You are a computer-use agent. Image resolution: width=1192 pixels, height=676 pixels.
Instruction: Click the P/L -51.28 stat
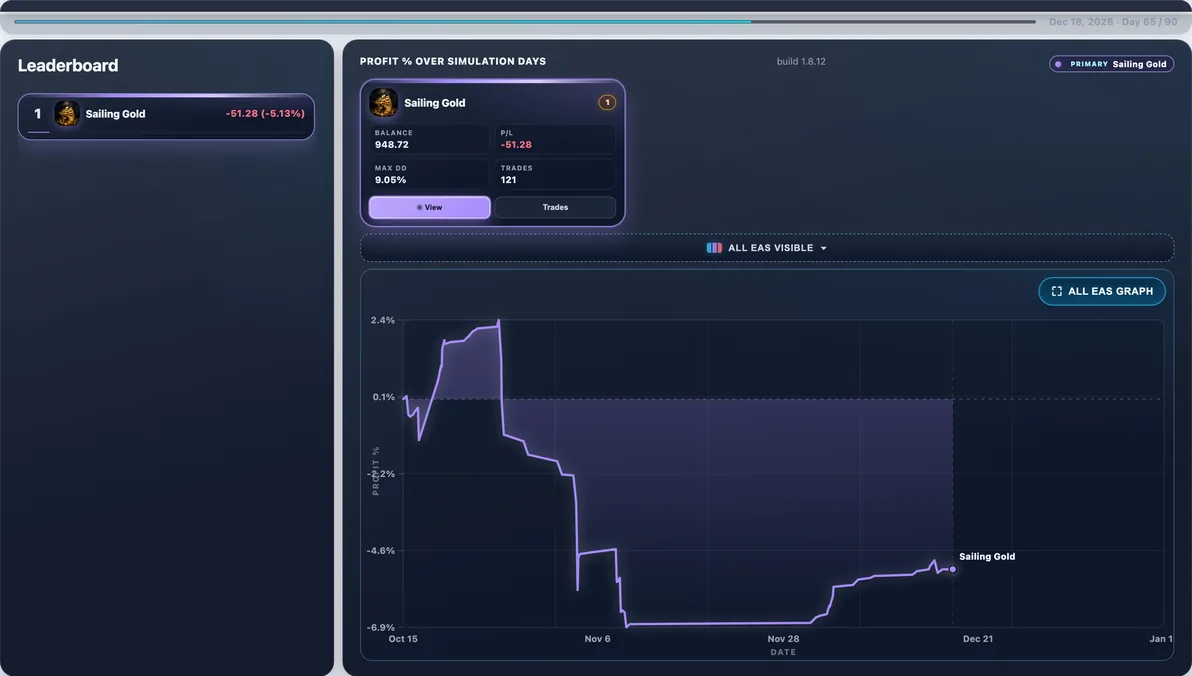[555, 139]
